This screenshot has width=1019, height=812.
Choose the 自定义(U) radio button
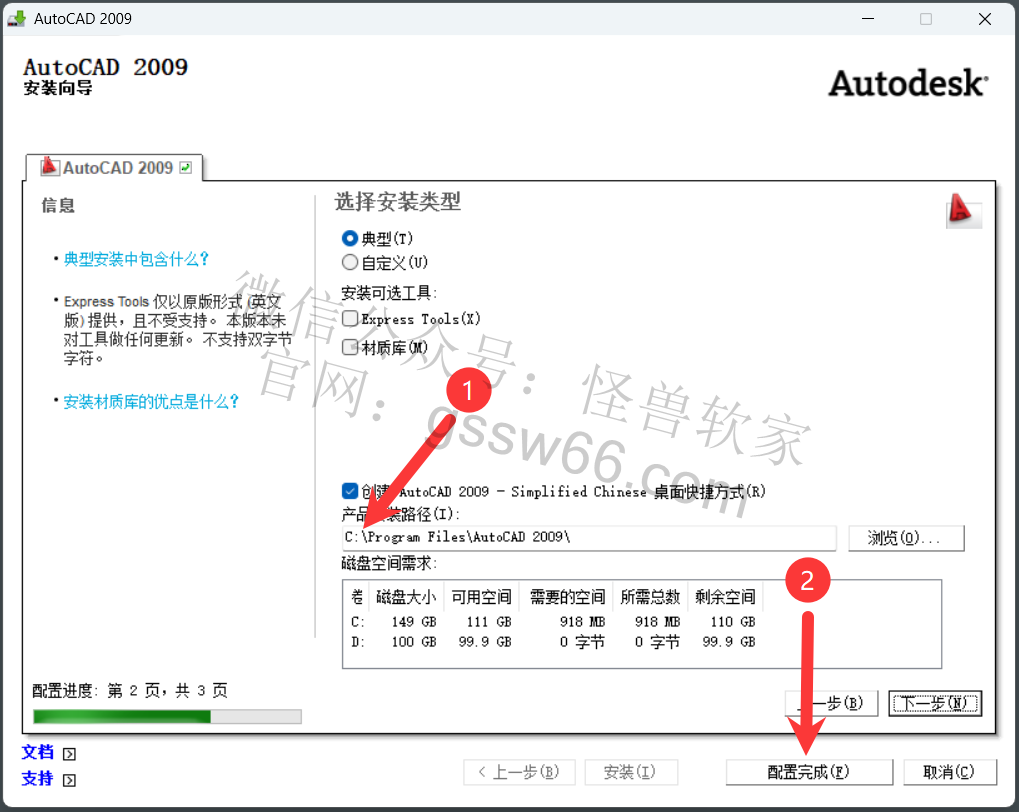click(350, 262)
